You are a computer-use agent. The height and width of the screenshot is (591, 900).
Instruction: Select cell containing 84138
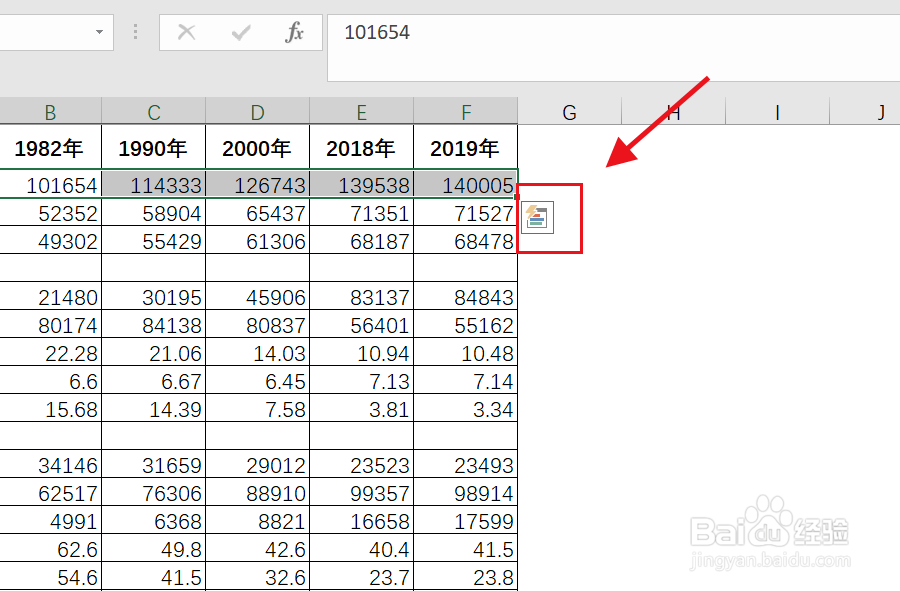point(154,324)
